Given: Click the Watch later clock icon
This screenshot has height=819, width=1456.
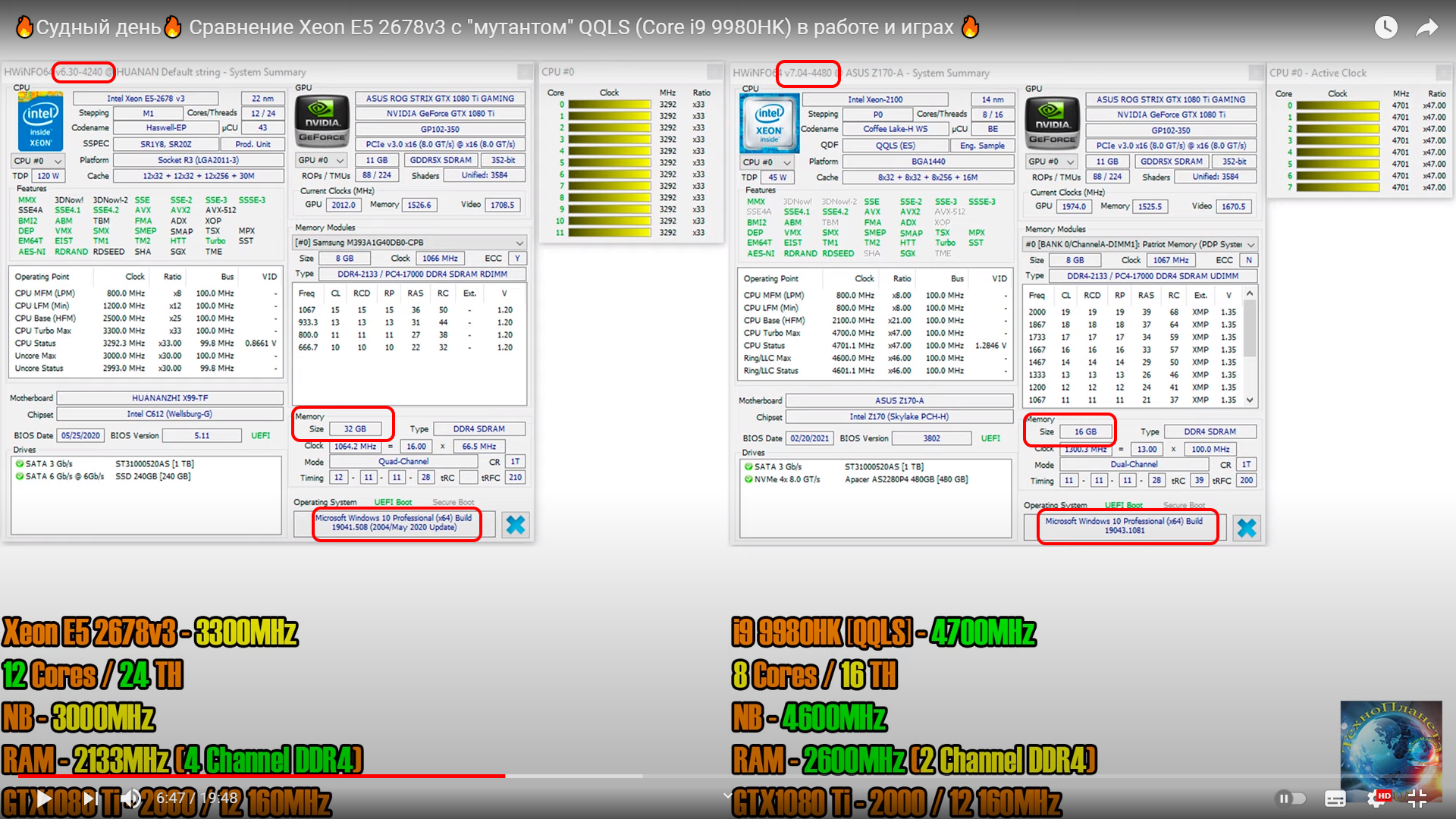Looking at the screenshot, I should (x=1385, y=27).
